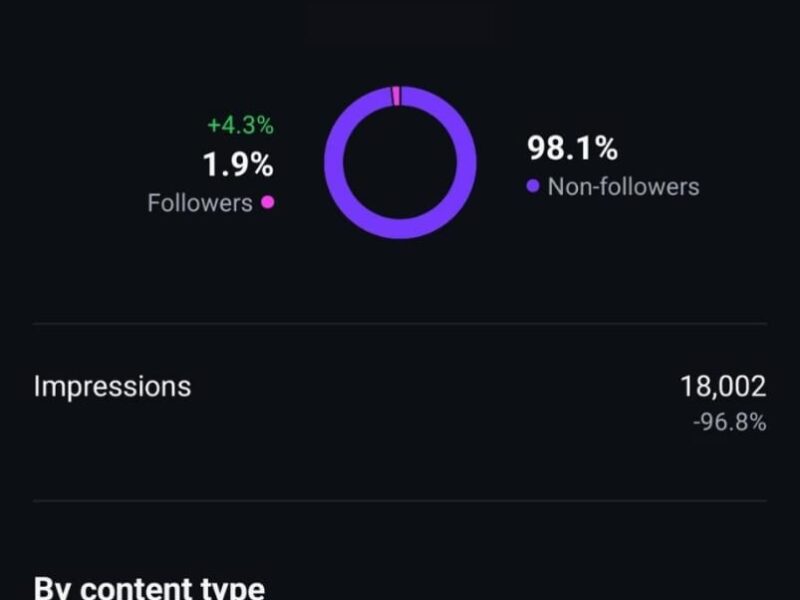The width and height of the screenshot is (800, 600).
Task: Tap the purple dot beside Non-followers
Action: (x=533, y=186)
